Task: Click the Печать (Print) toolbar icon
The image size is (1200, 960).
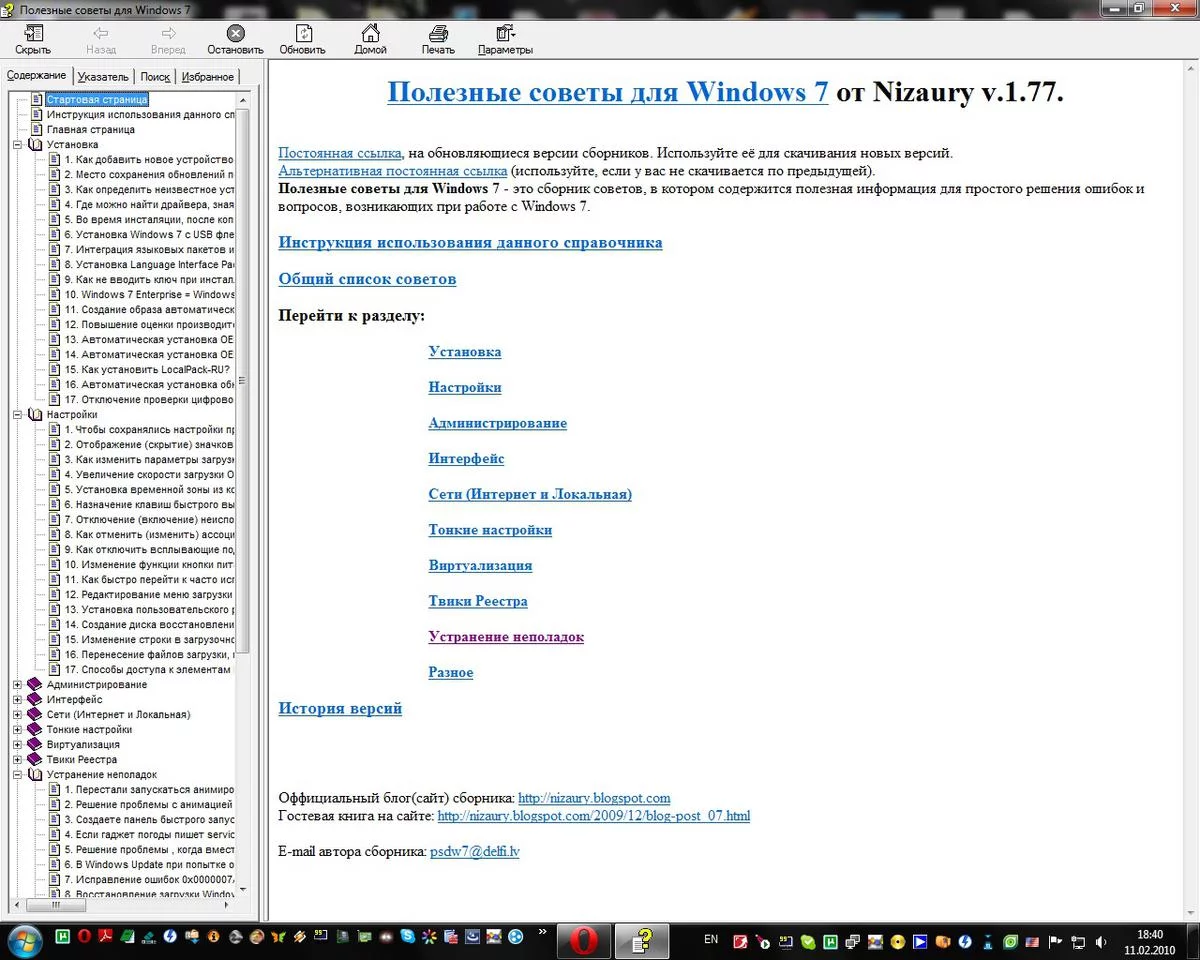Action: [x=438, y=39]
